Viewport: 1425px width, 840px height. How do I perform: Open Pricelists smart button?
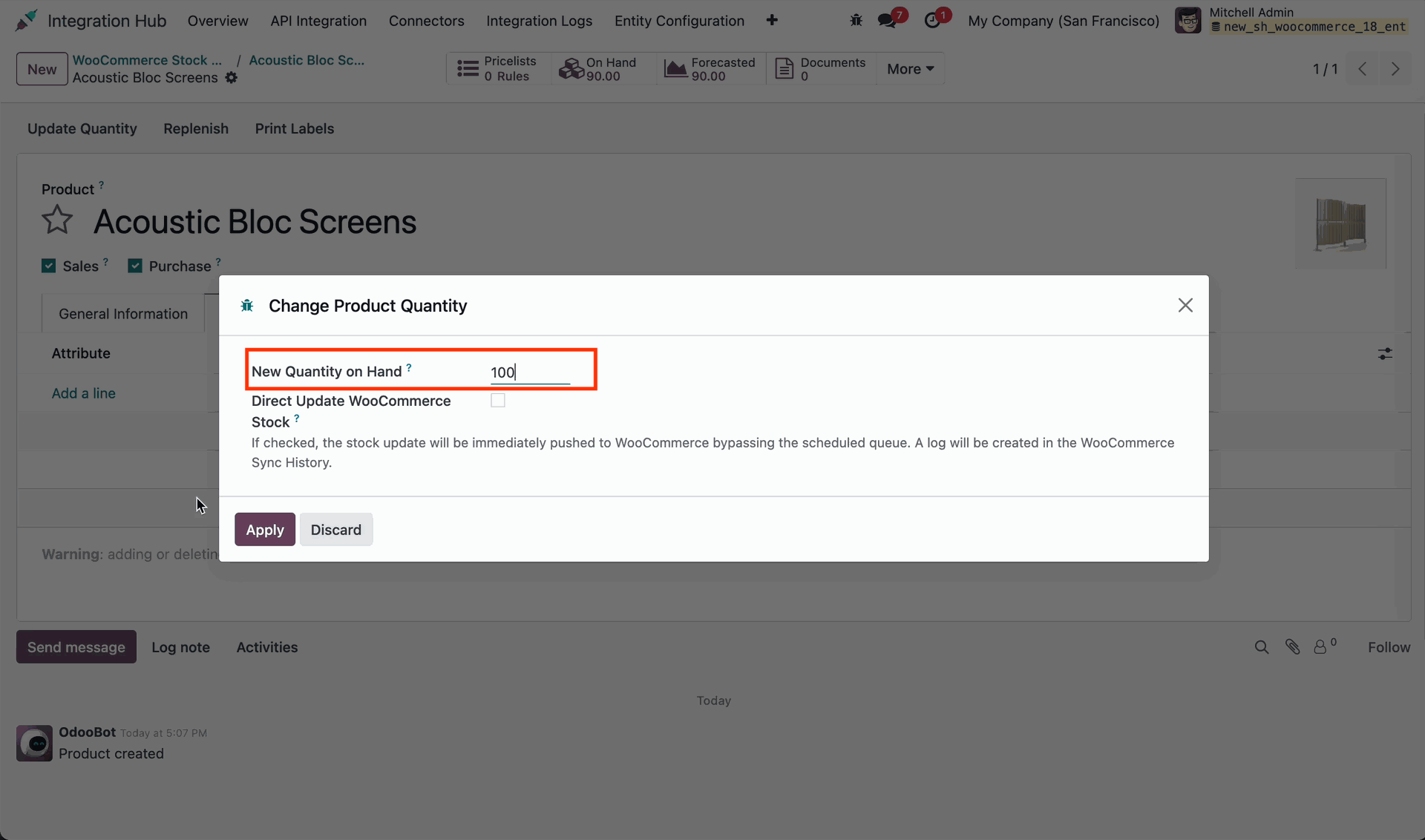tap(498, 68)
